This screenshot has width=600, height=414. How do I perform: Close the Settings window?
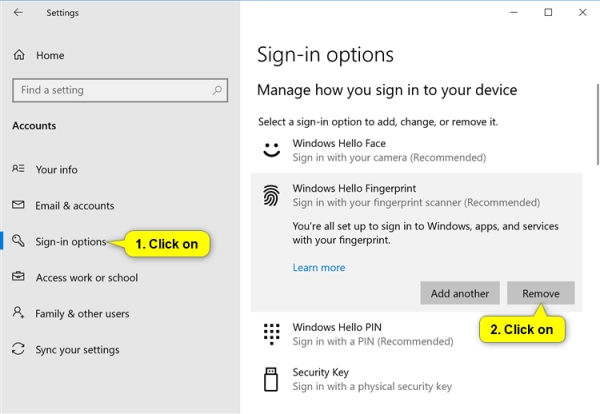[x=583, y=13]
